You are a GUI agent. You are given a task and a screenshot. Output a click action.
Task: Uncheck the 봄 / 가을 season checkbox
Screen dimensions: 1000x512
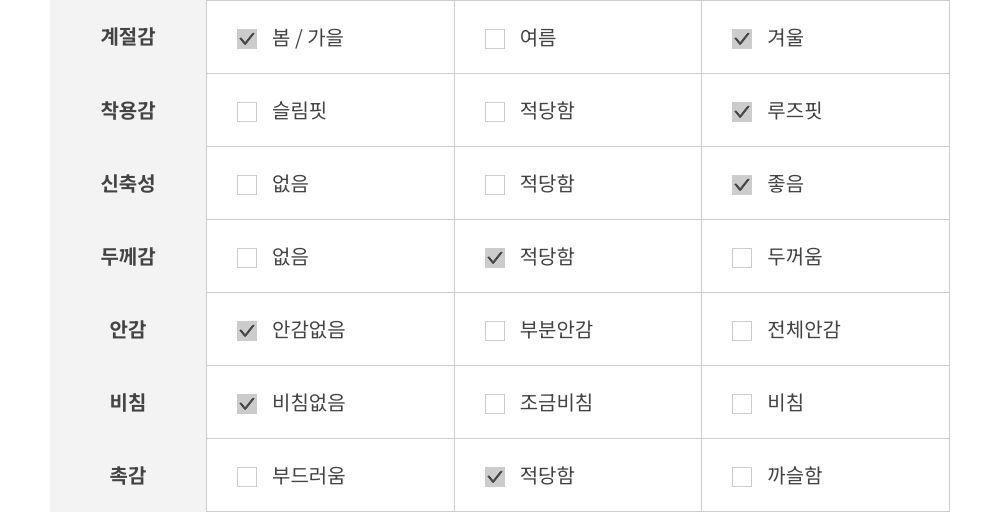[x=247, y=39]
